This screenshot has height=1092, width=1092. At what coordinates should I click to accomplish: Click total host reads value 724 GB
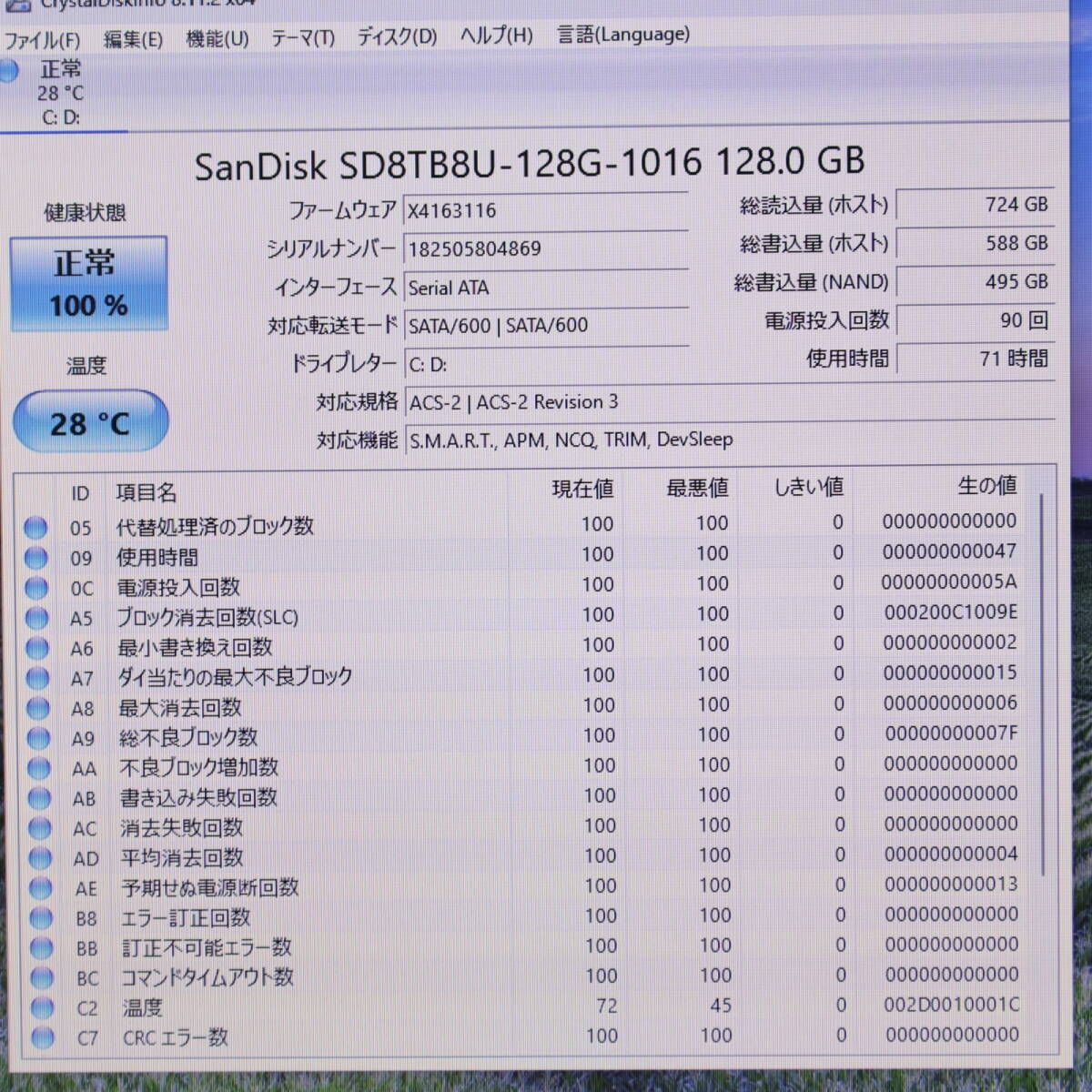975,205
